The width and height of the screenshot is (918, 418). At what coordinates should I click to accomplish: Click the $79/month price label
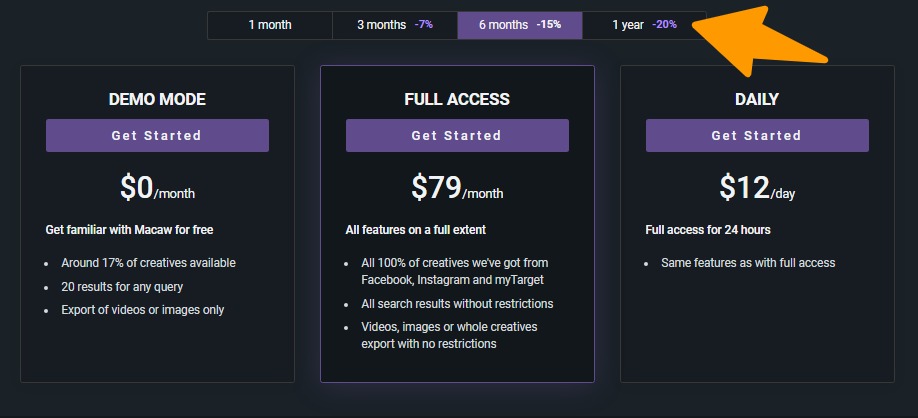point(457,188)
